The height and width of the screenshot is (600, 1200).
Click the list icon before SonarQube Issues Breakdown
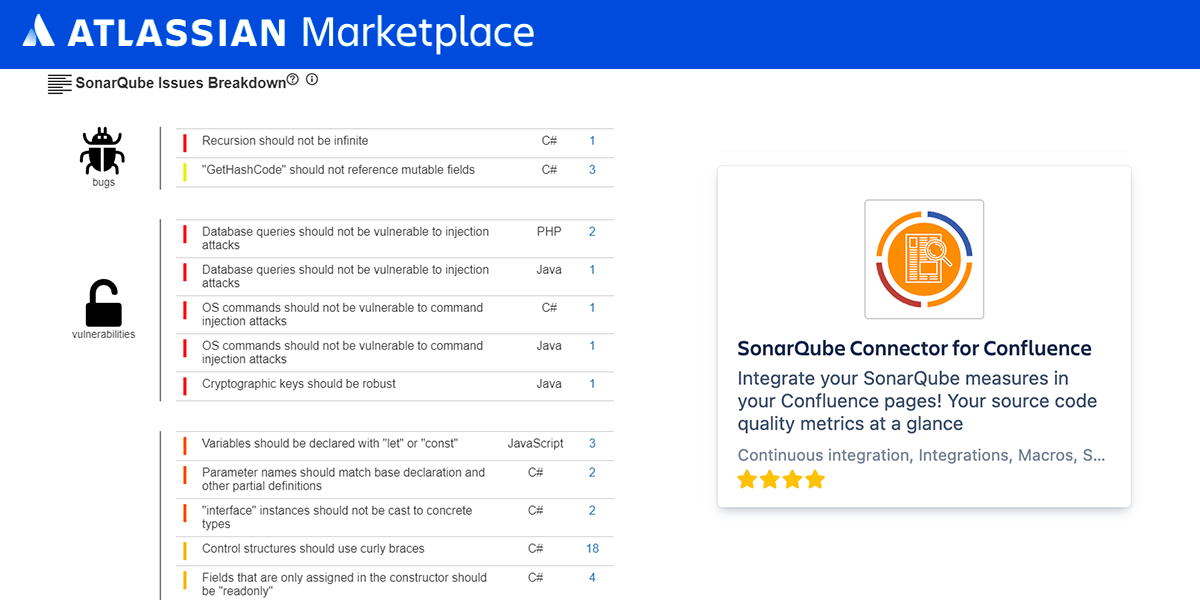coord(60,84)
